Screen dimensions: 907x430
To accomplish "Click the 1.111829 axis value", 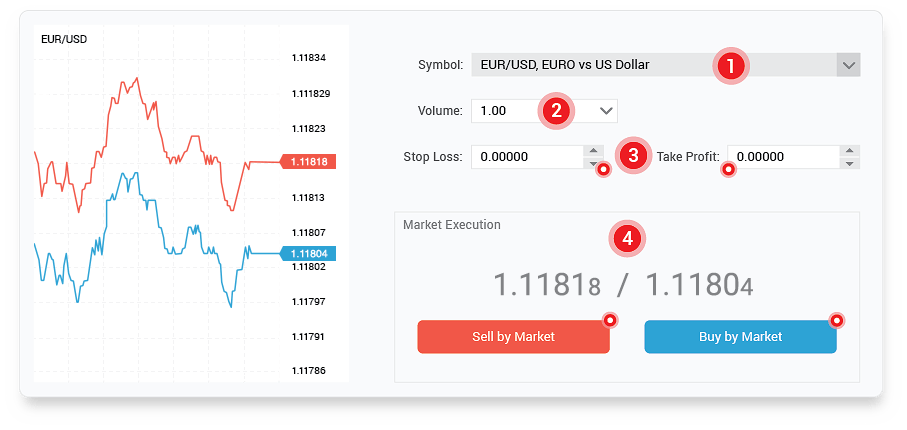I will [x=311, y=93].
